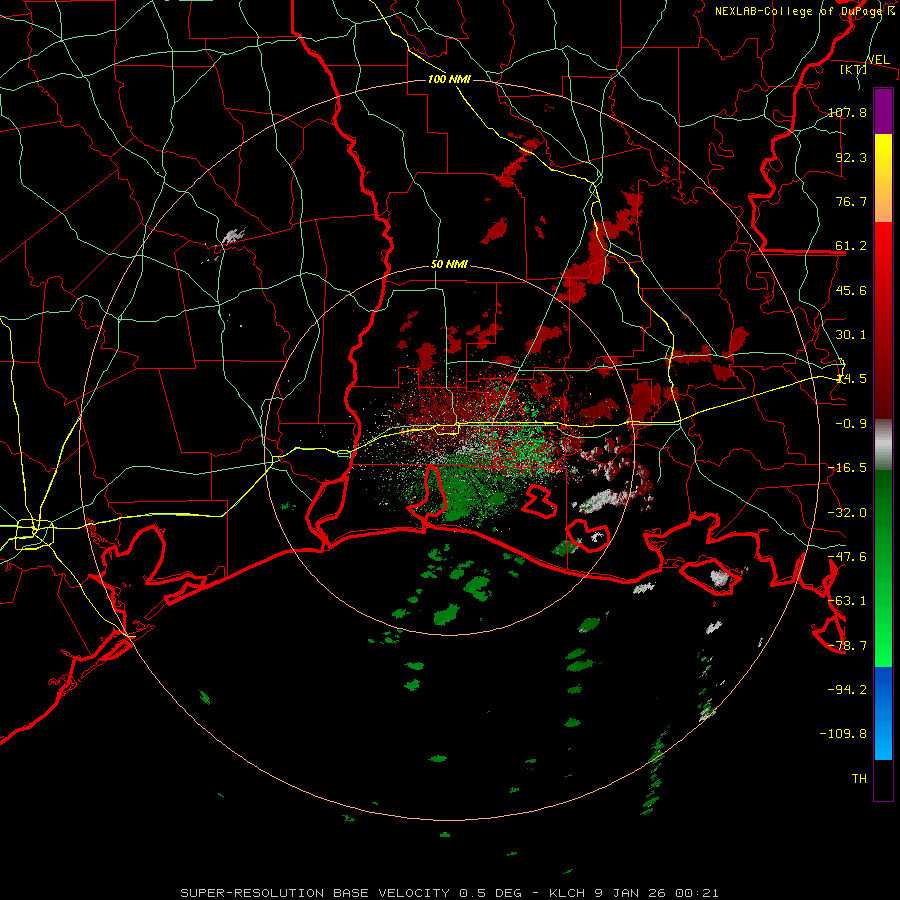This screenshot has height=900, width=900.
Task: Click the -16.5 velocity scale value
Action: point(847,468)
